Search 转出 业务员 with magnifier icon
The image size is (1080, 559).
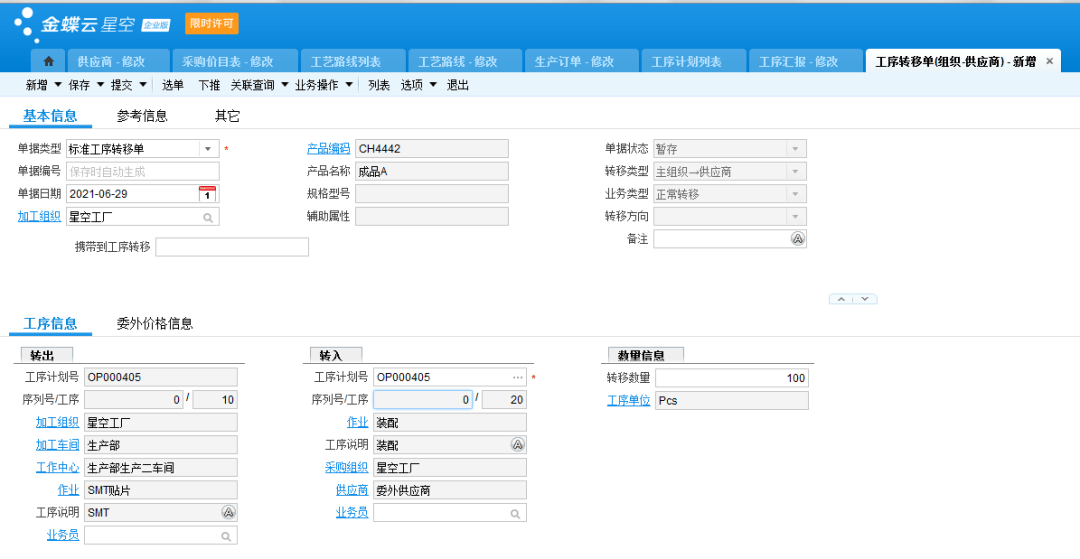226,536
